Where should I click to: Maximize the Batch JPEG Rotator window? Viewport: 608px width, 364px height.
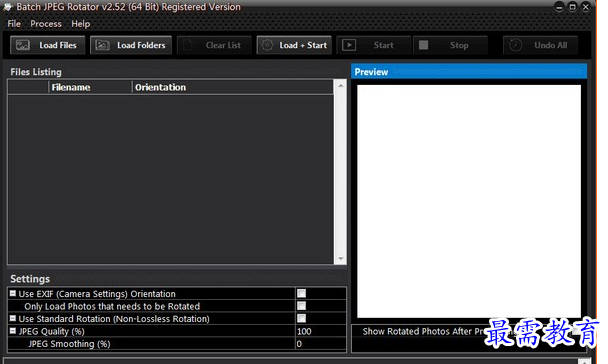pyautogui.click(x=572, y=7)
